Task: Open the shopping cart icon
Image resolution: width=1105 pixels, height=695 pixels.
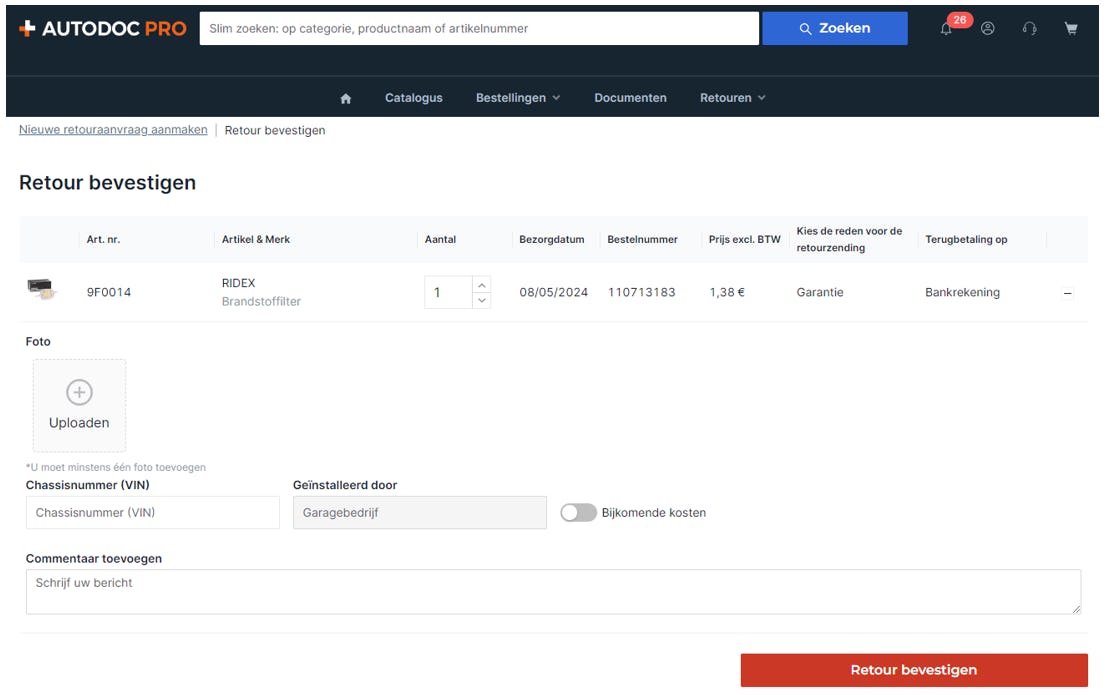Action: click(1071, 29)
